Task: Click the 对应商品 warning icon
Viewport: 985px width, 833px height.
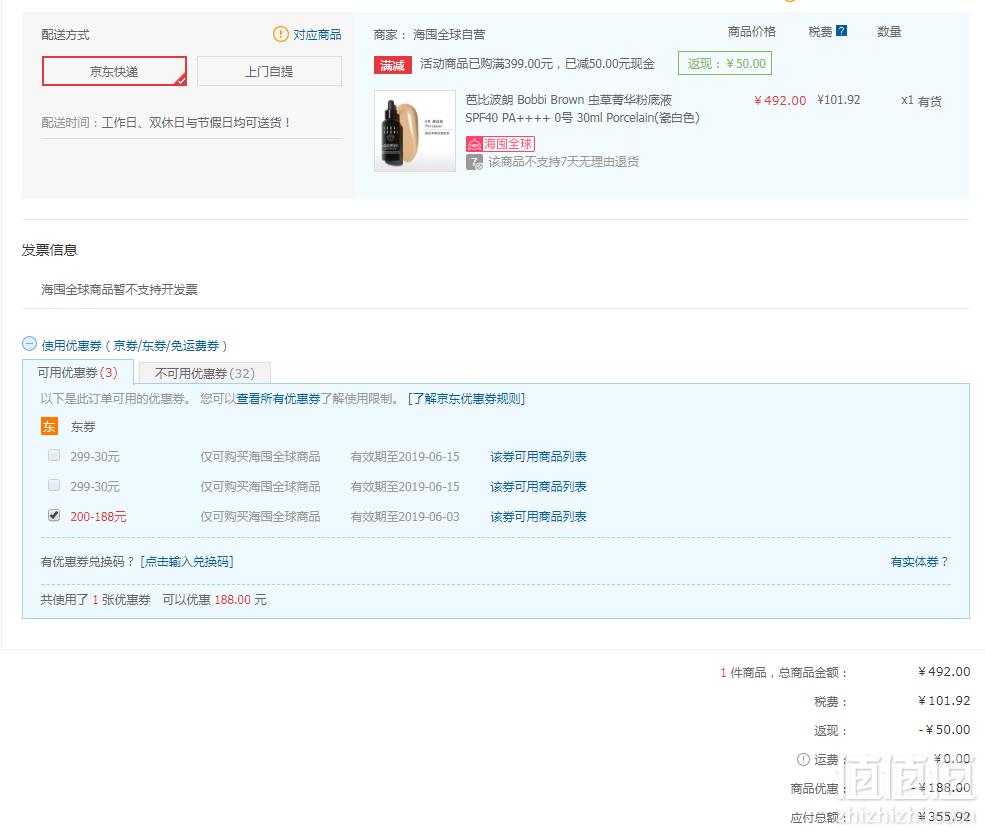Action: (280, 34)
